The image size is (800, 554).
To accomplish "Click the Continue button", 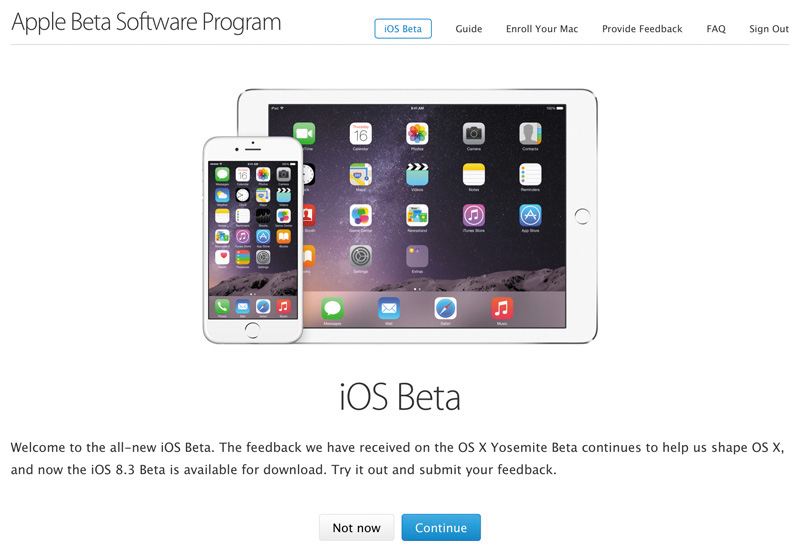I will [x=441, y=527].
